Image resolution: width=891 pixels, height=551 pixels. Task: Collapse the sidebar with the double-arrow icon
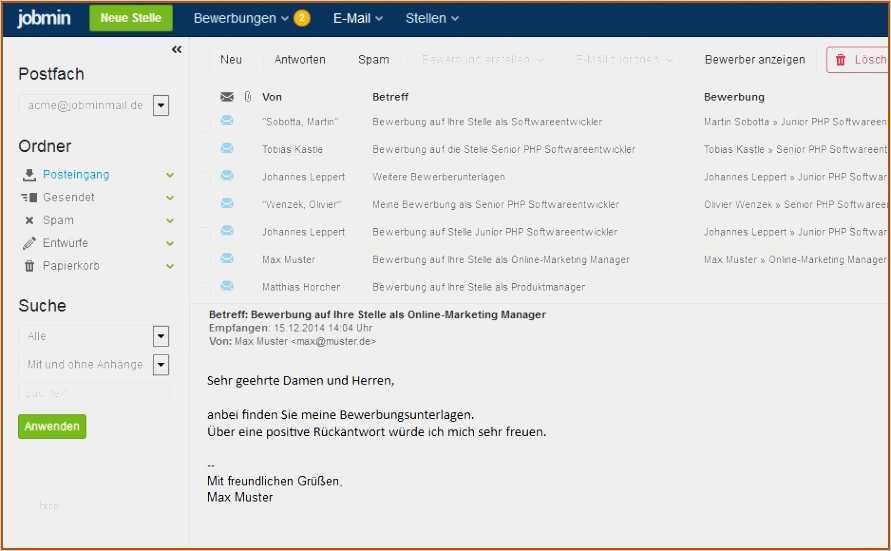click(176, 49)
